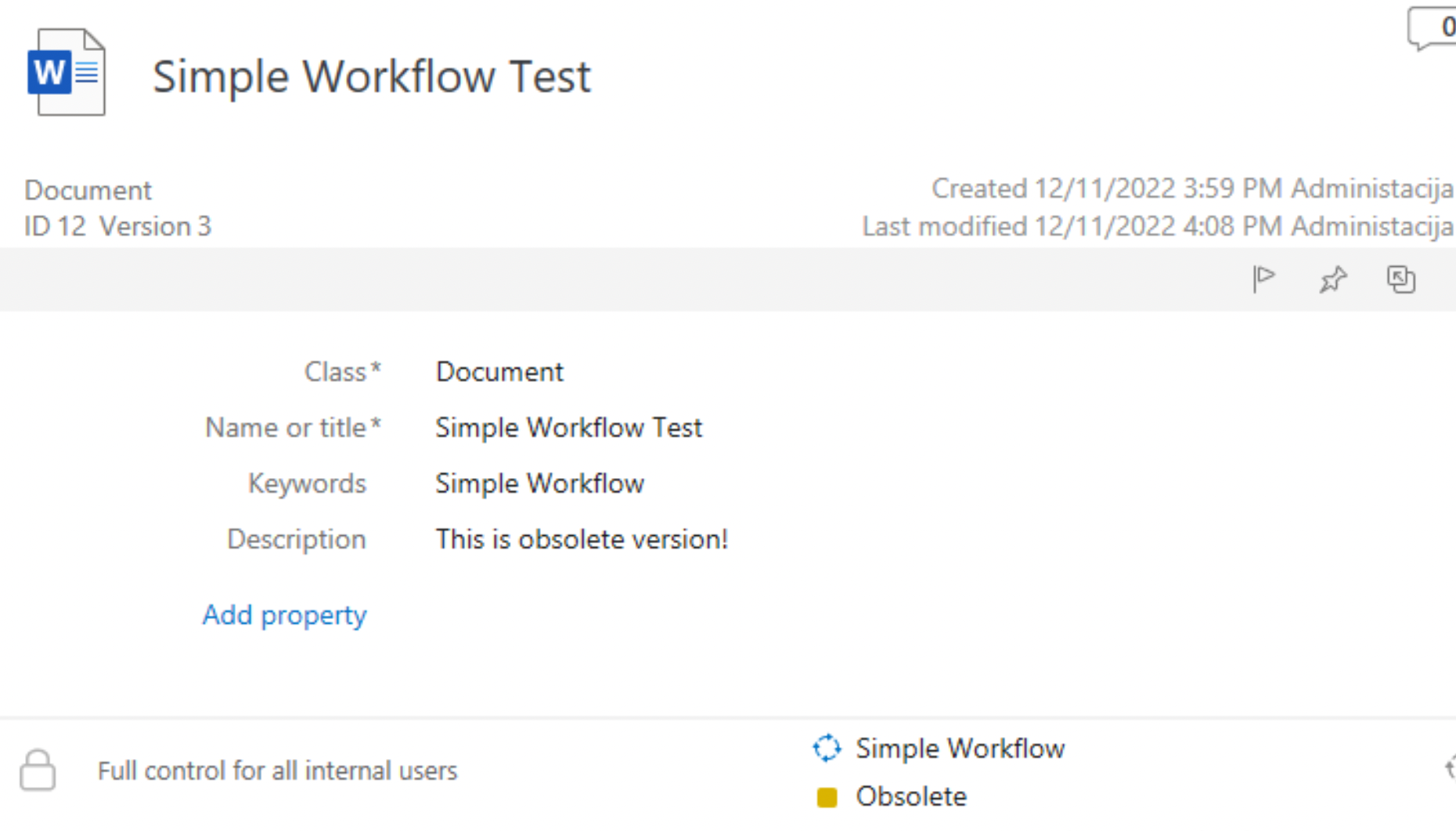The image size is (1456, 831).
Task: Edit the Description field text
Action: coord(582,539)
